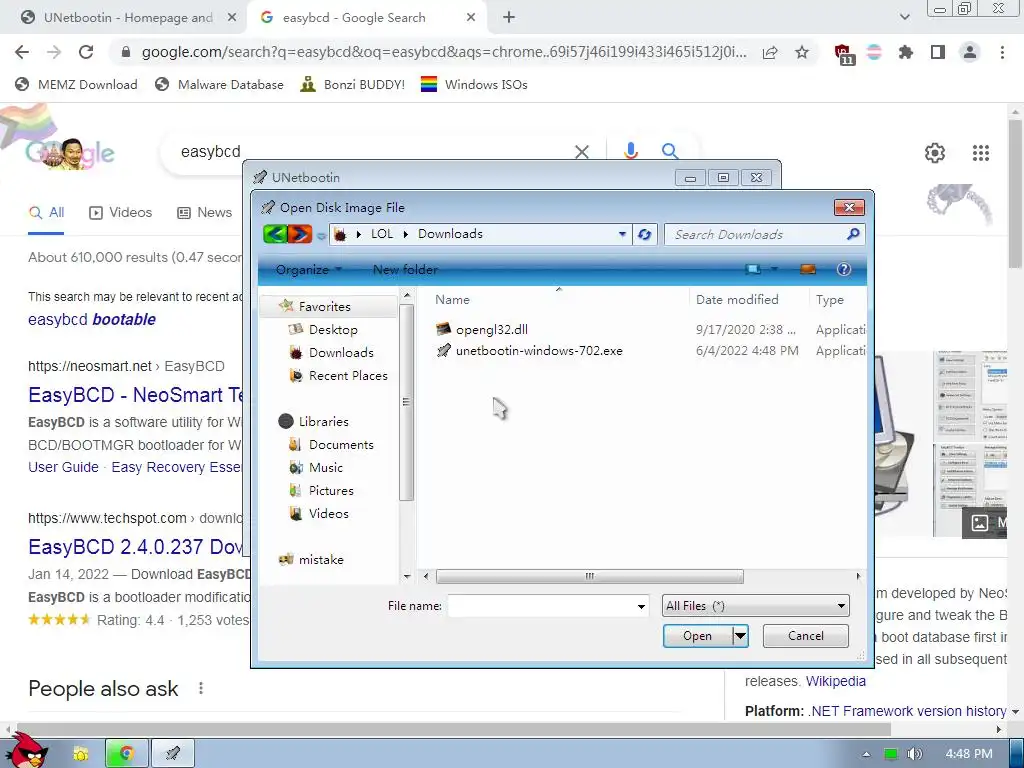Change the view with the views icon
Viewport: 1024px width, 768px height.
753,269
